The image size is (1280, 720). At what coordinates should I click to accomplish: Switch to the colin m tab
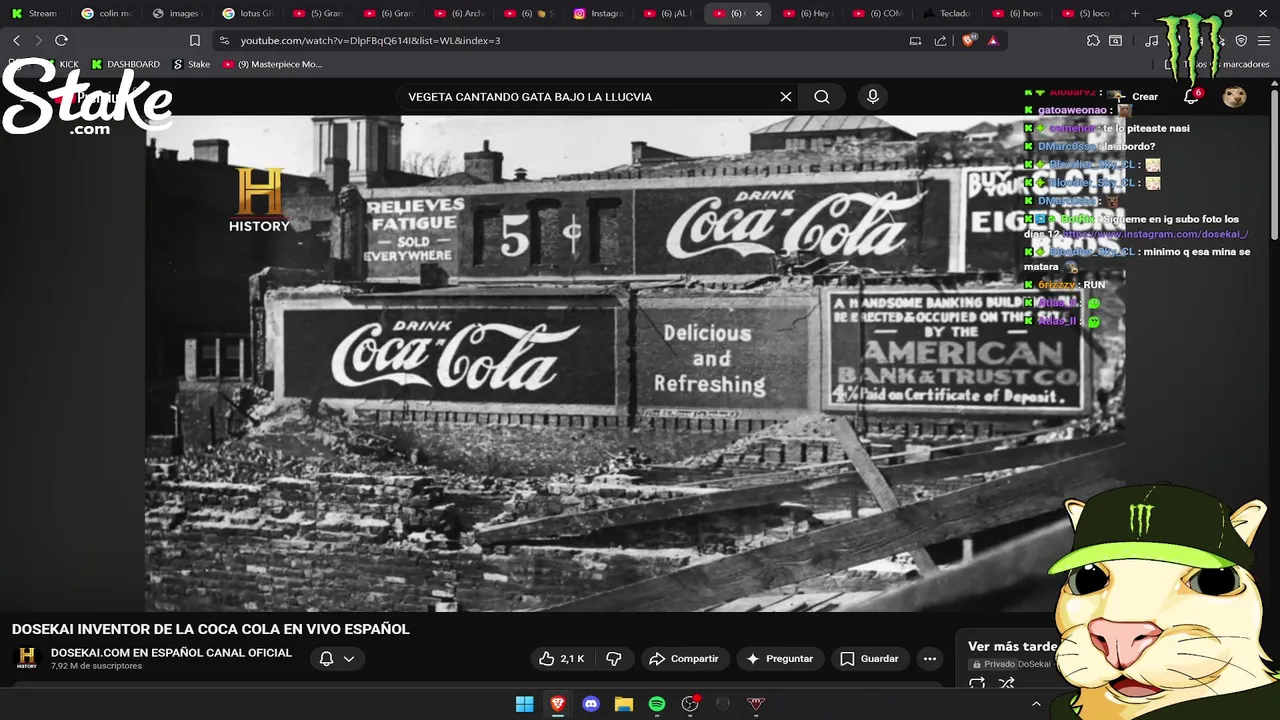click(x=106, y=14)
